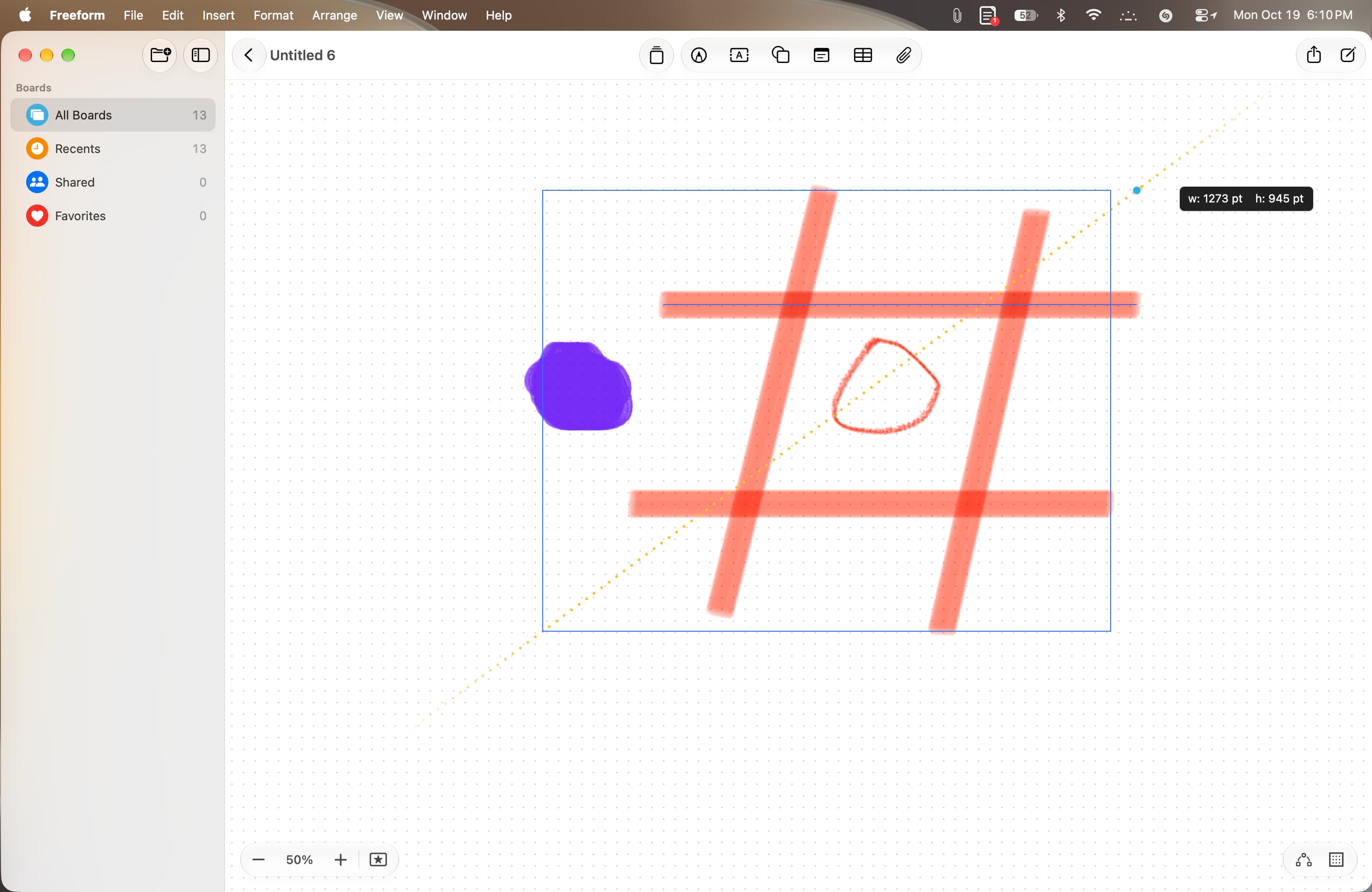Zoom out with the minus button

[x=258, y=860]
